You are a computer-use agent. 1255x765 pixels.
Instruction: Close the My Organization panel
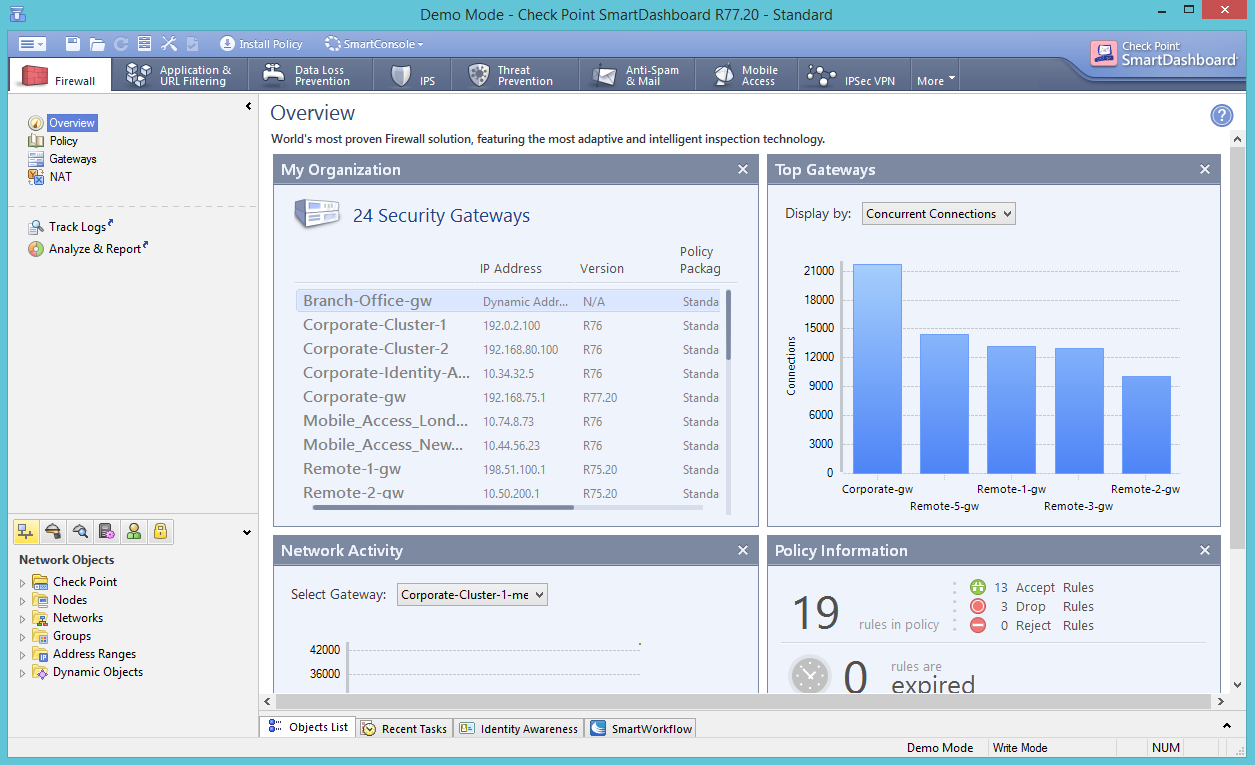point(743,170)
